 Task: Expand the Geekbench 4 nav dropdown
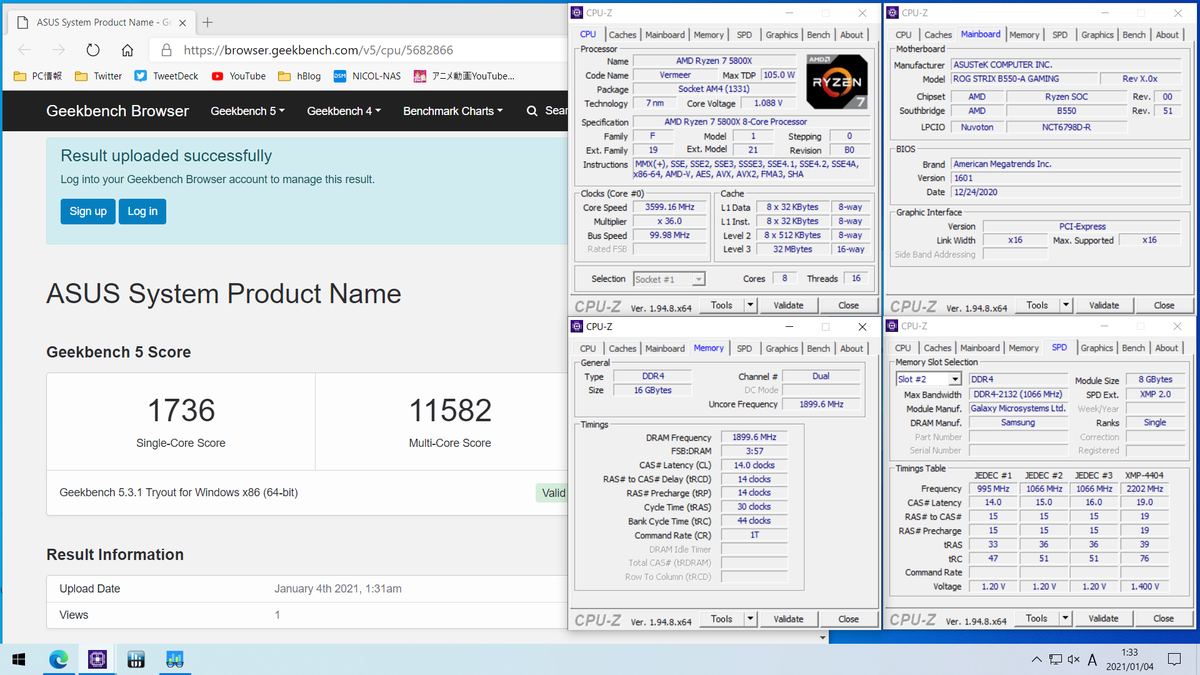point(344,111)
